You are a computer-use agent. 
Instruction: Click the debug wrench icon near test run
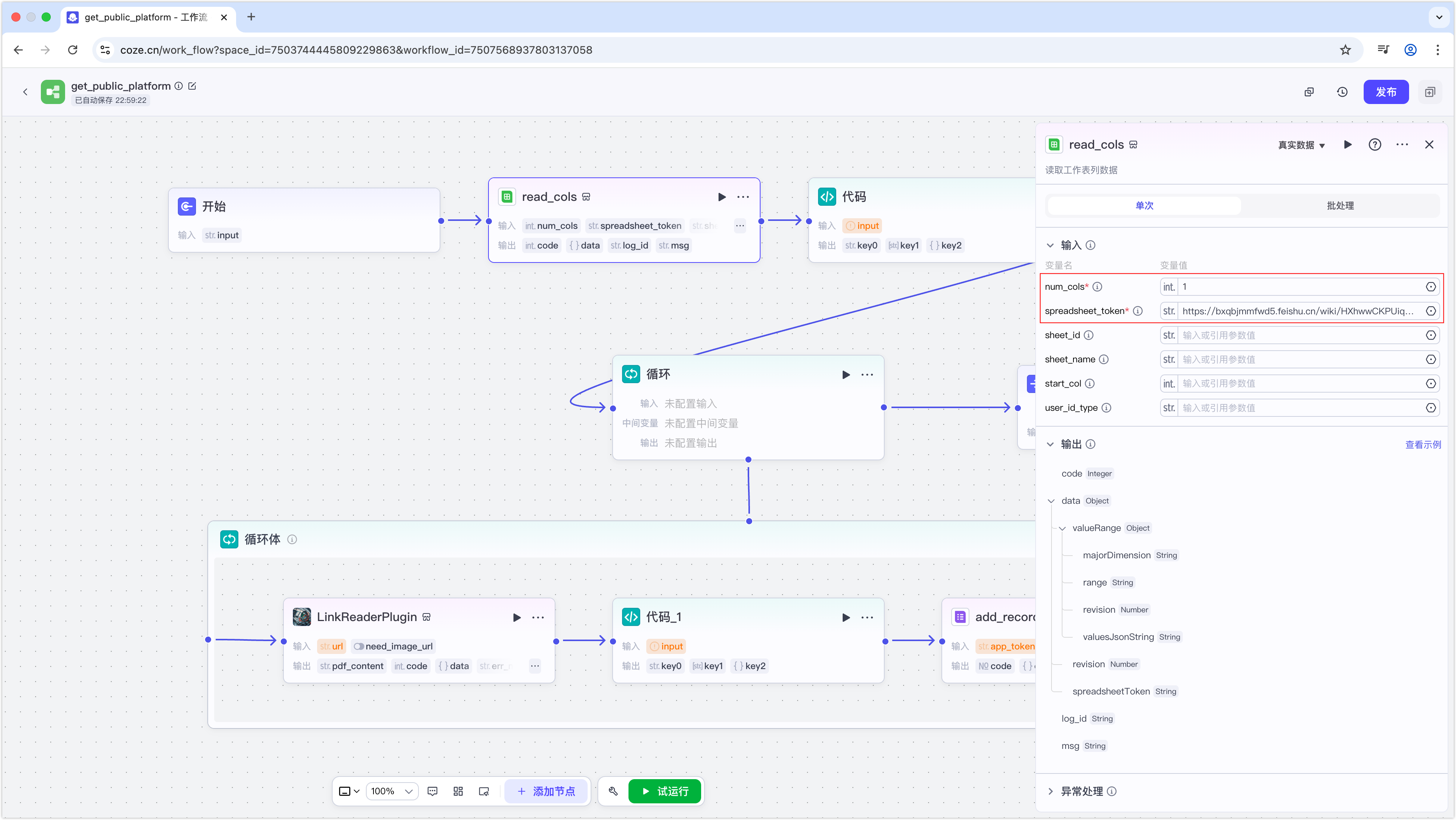613,791
